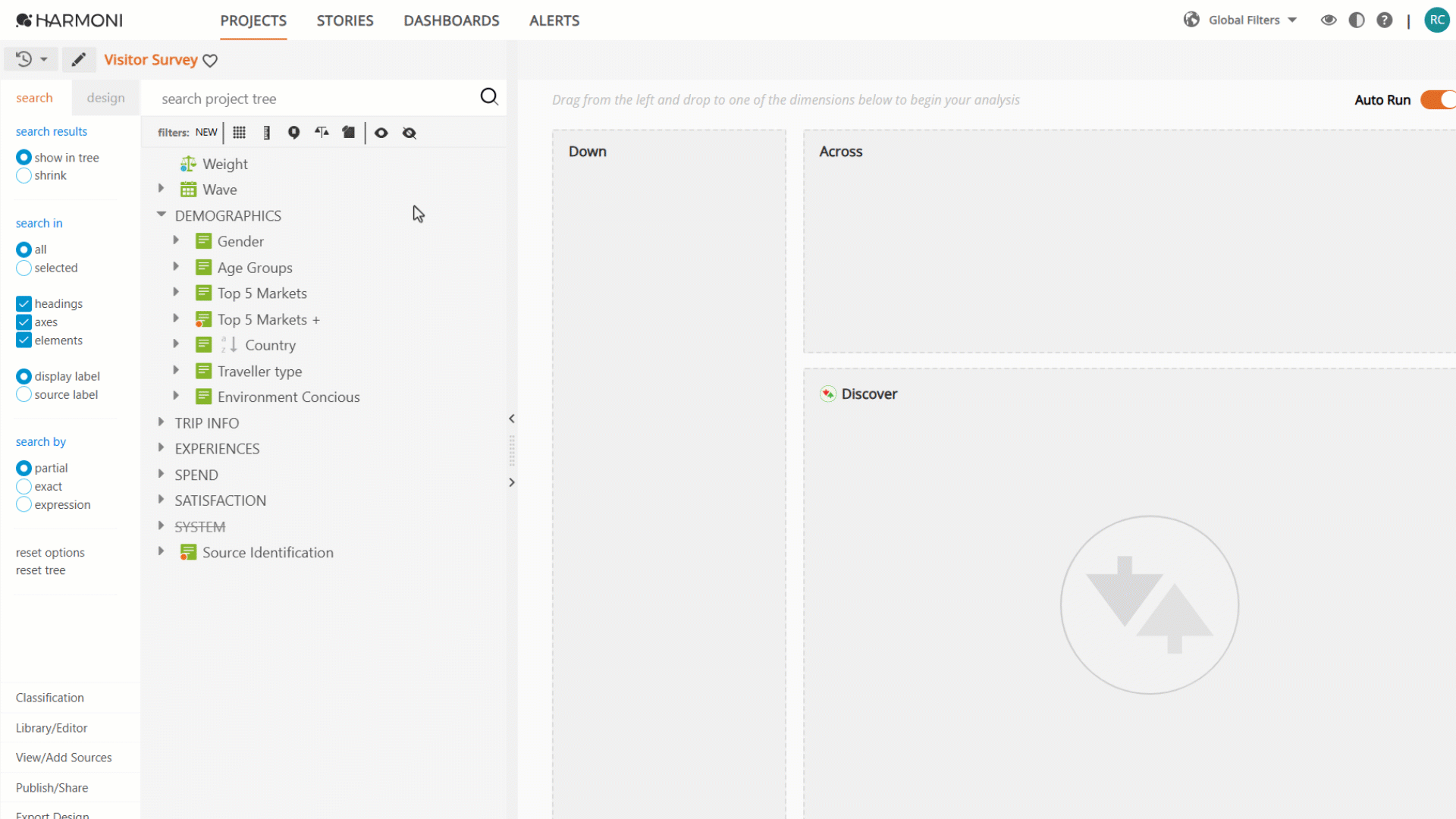The height and width of the screenshot is (819, 1456).
Task: Click the Weight scale icon
Action: click(x=188, y=164)
